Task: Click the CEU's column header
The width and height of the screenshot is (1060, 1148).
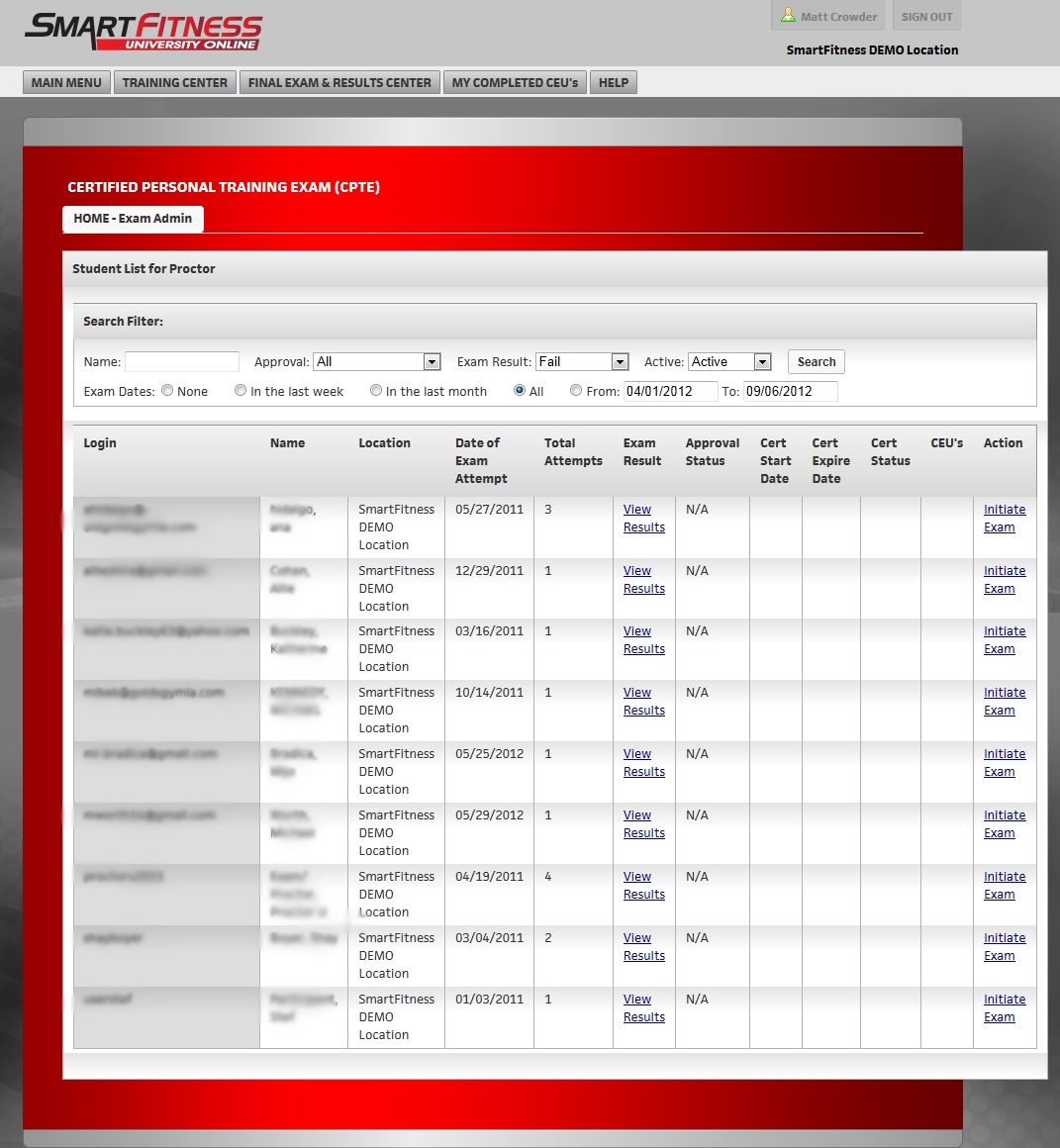Action: (946, 443)
